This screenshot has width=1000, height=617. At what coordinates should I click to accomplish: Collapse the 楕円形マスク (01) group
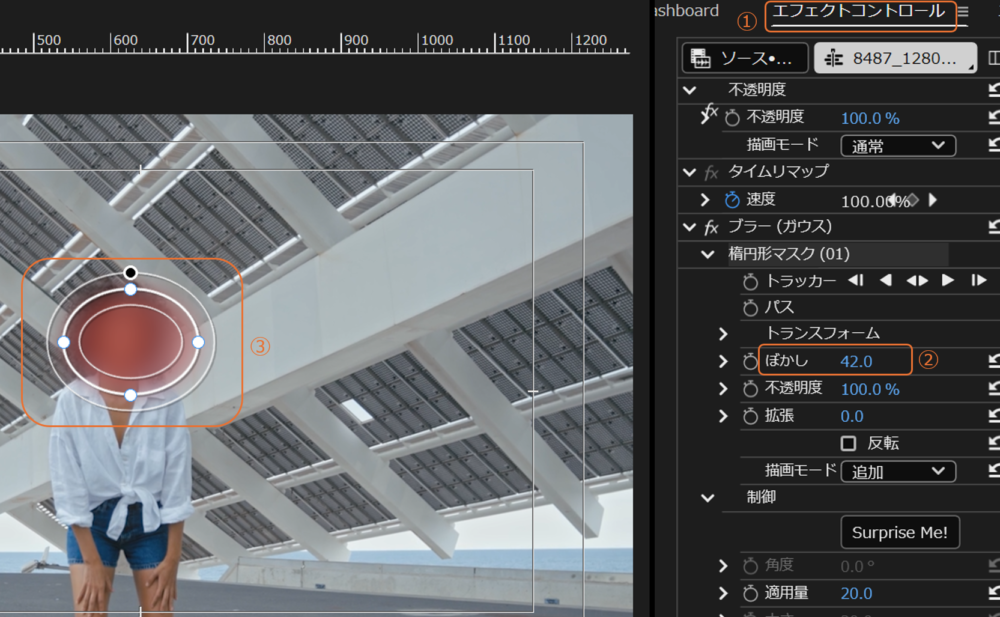(707, 255)
